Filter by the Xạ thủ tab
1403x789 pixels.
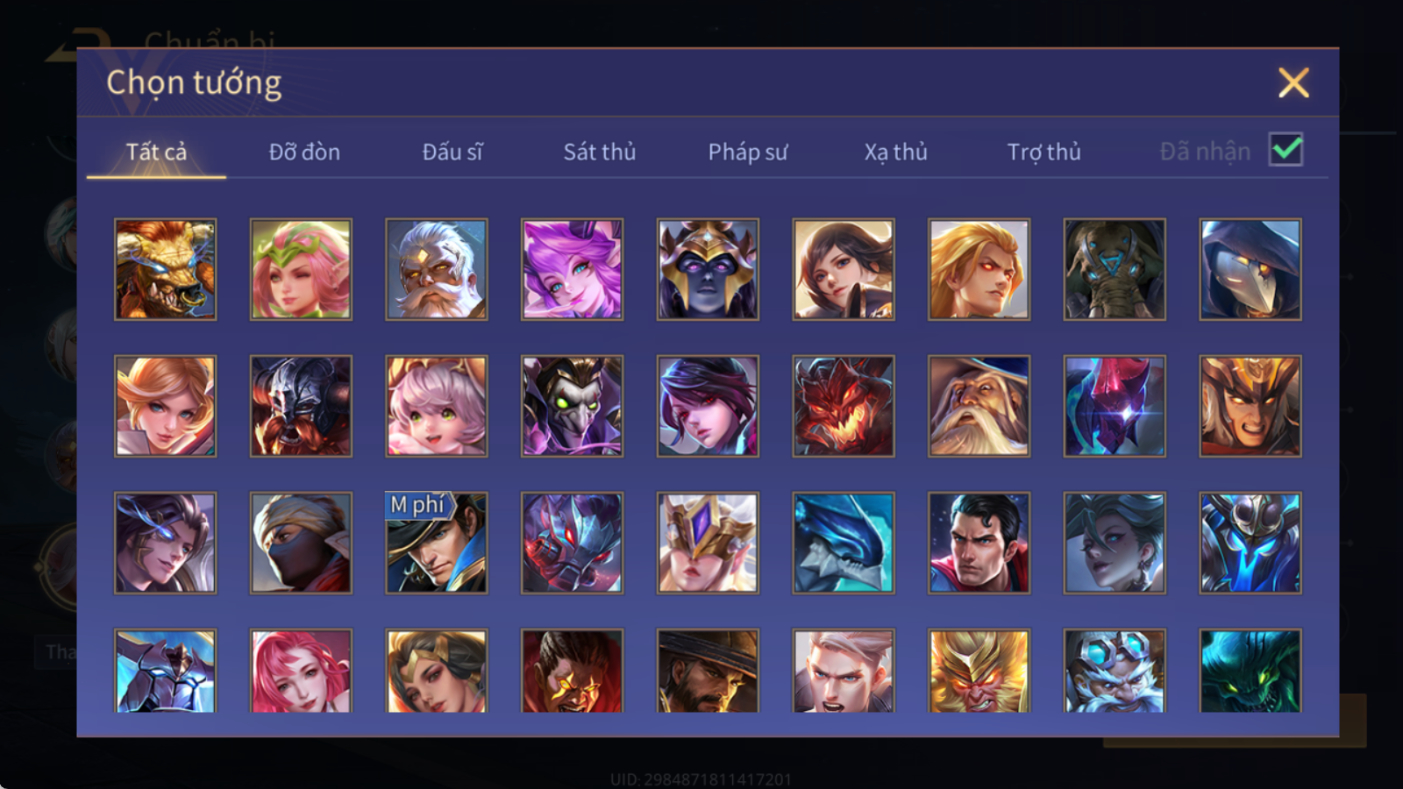point(896,152)
